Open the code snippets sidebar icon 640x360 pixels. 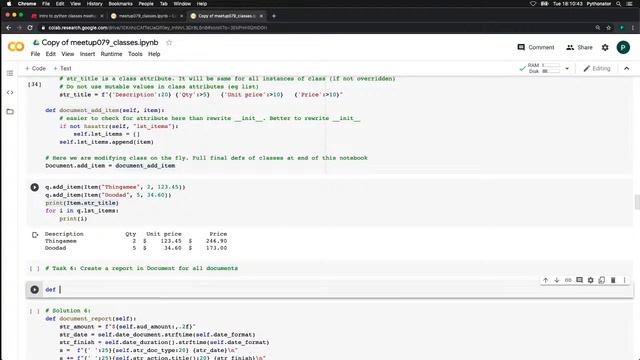click(10, 93)
